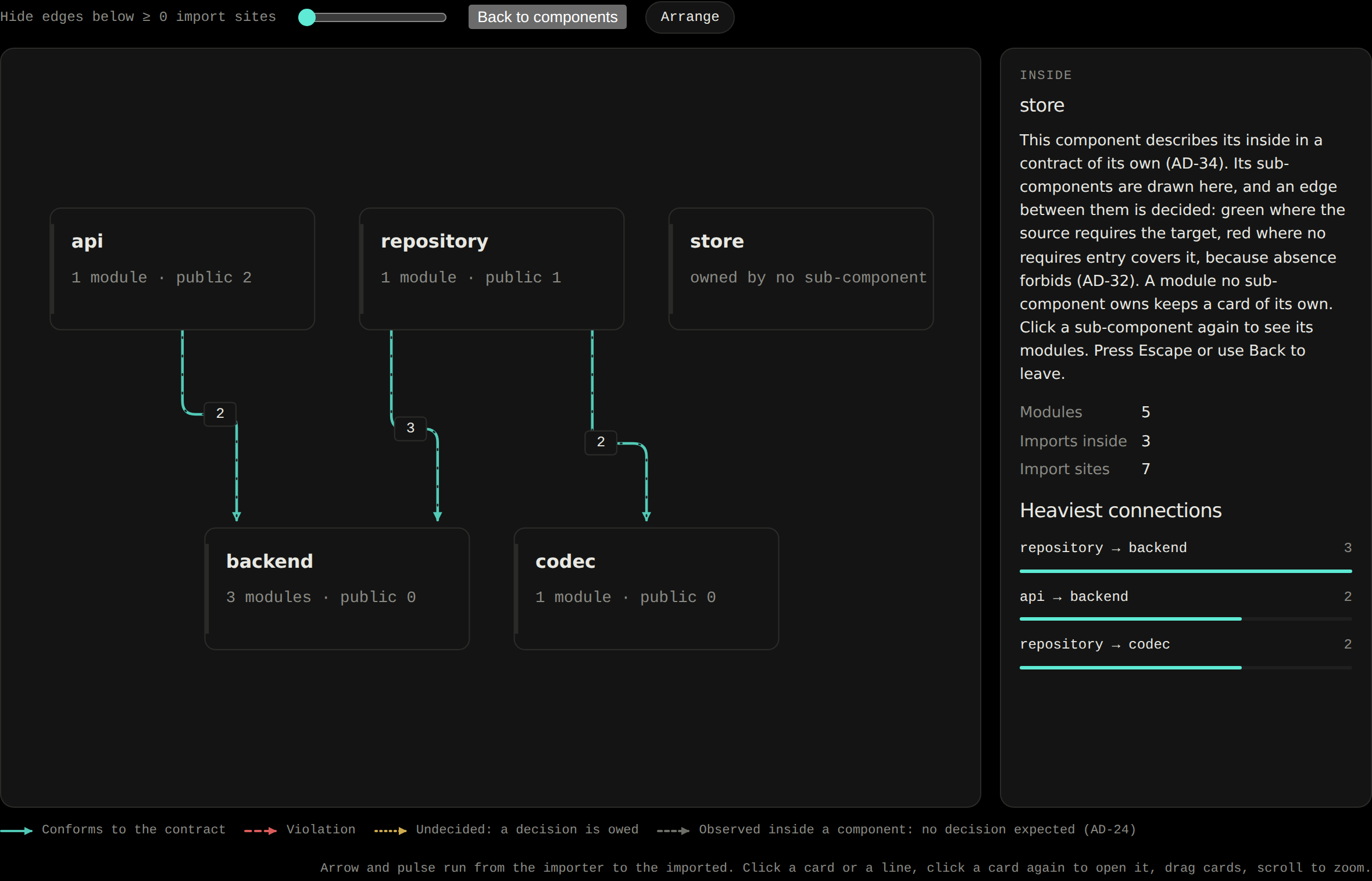Click the grey dashed Observed legend arrow

click(673, 830)
